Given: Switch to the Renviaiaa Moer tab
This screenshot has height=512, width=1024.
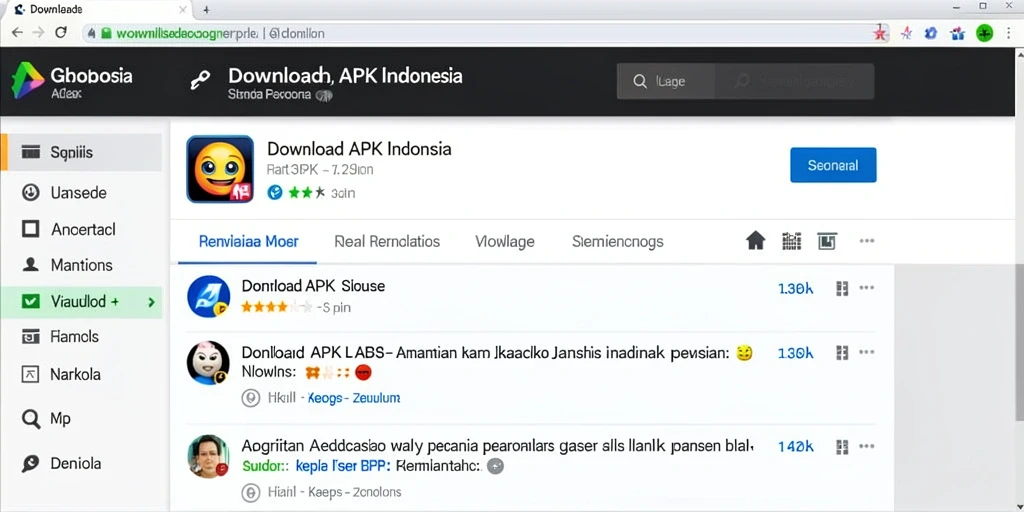Looking at the screenshot, I should click(x=248, y=242).
